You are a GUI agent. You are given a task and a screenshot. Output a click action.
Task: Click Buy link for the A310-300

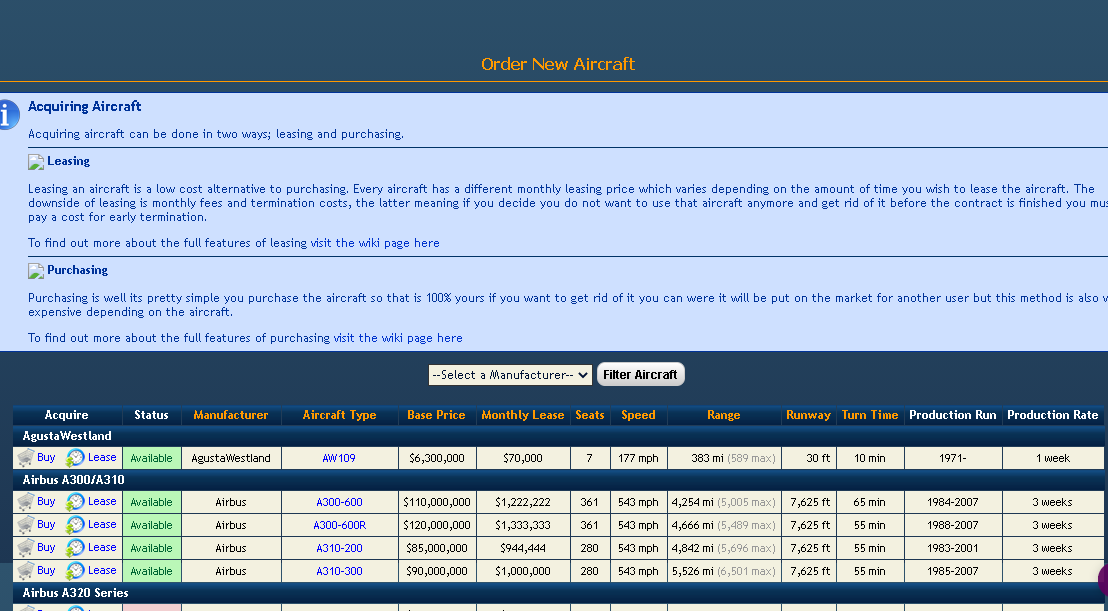click(x=46, y=570)
